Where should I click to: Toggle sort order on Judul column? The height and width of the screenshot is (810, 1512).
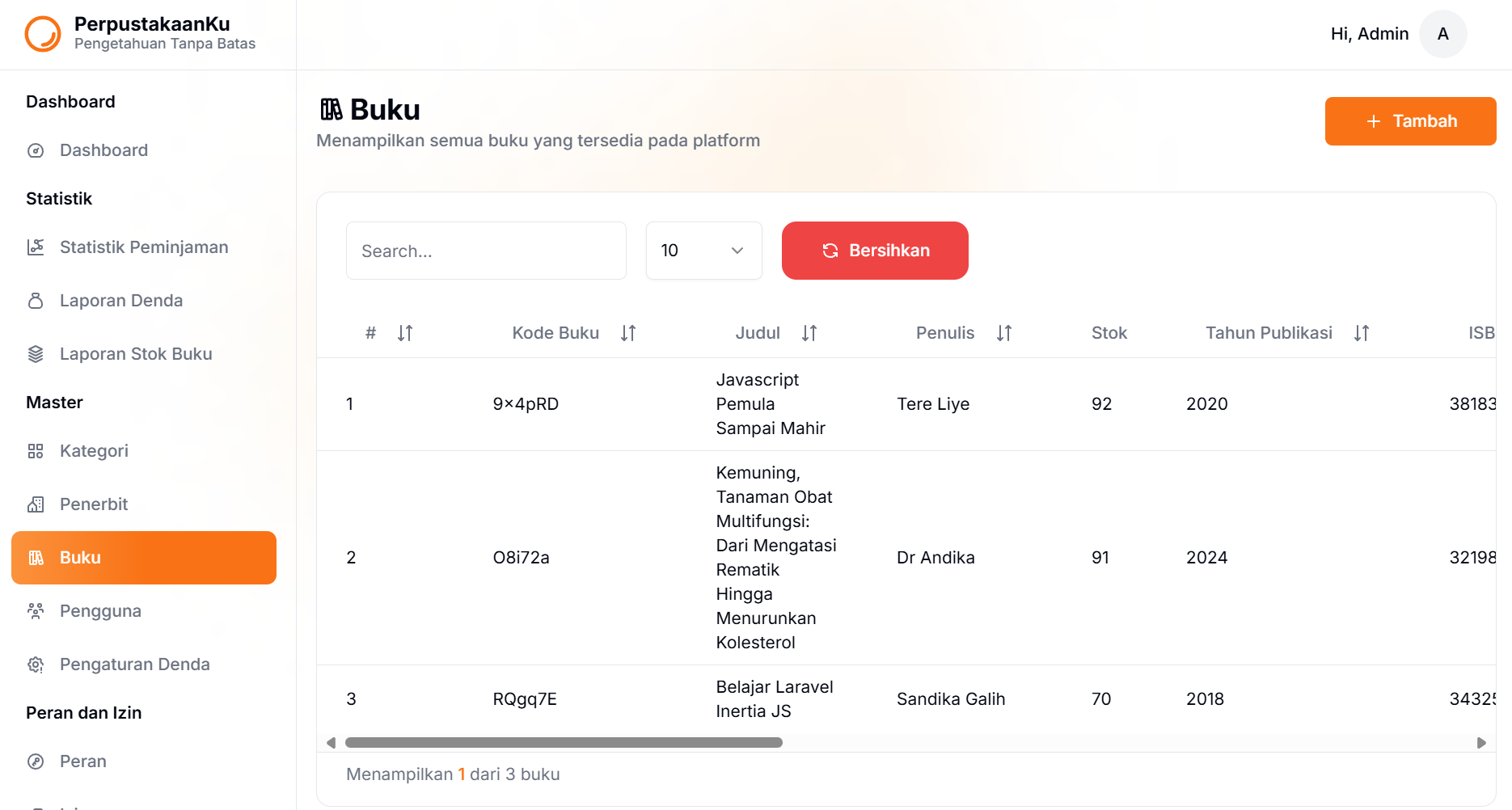(809, 333)
